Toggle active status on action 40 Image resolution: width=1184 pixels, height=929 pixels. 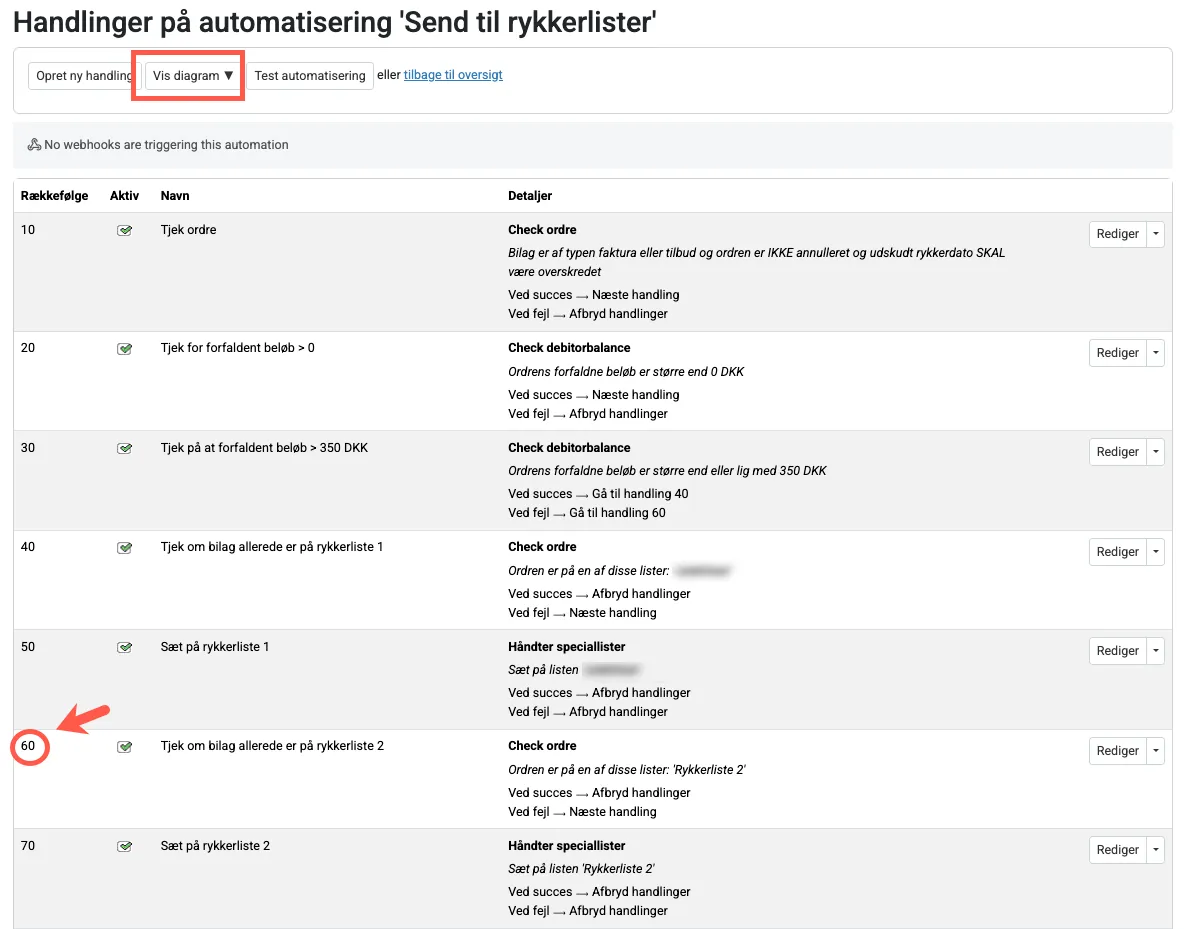click(124, 547)
